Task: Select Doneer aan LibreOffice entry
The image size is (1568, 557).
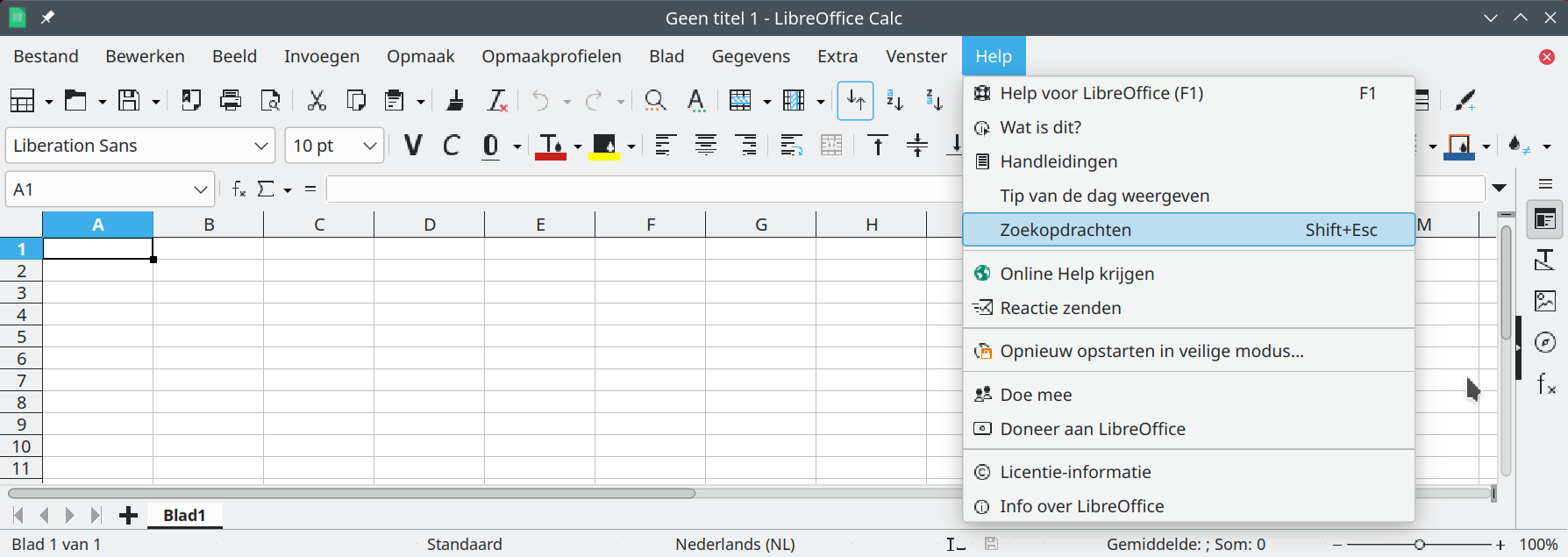Action: pyautogui.click(x=1188, y=429)
